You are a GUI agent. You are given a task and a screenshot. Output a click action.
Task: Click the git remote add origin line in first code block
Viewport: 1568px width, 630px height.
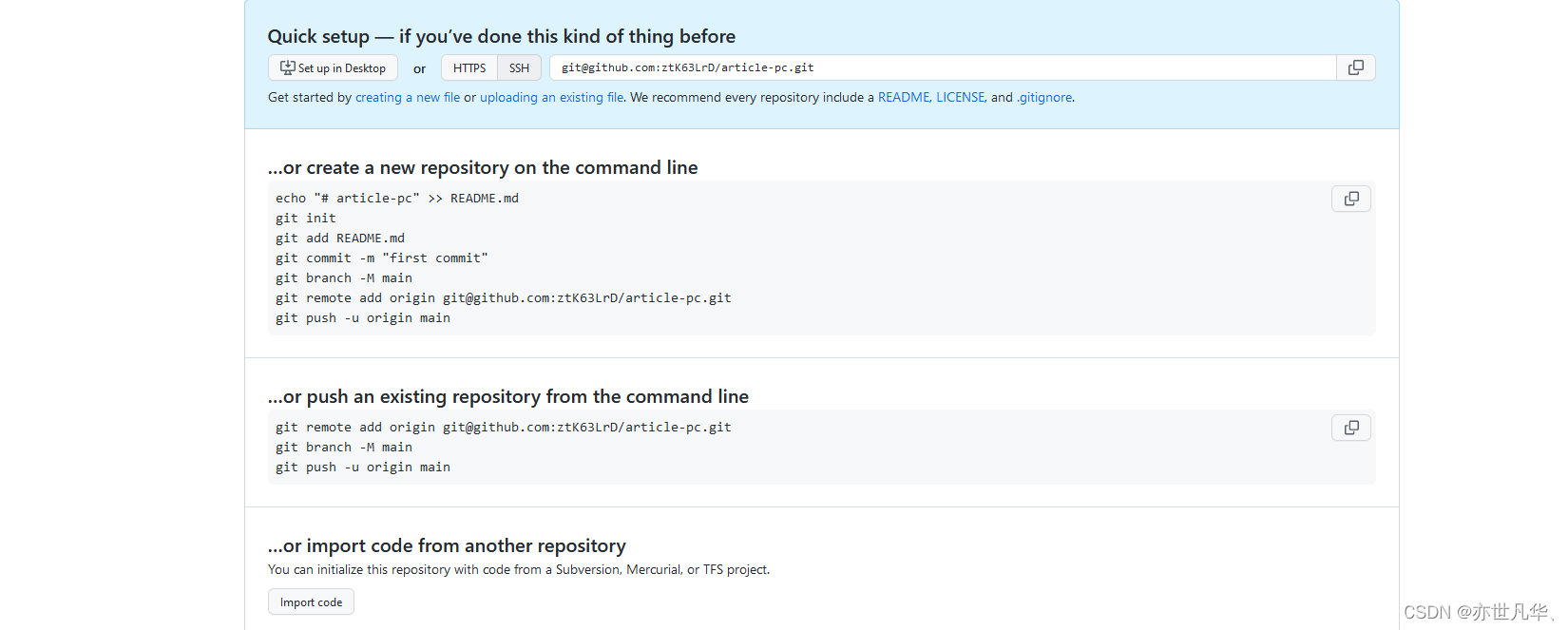pos(504,297)
